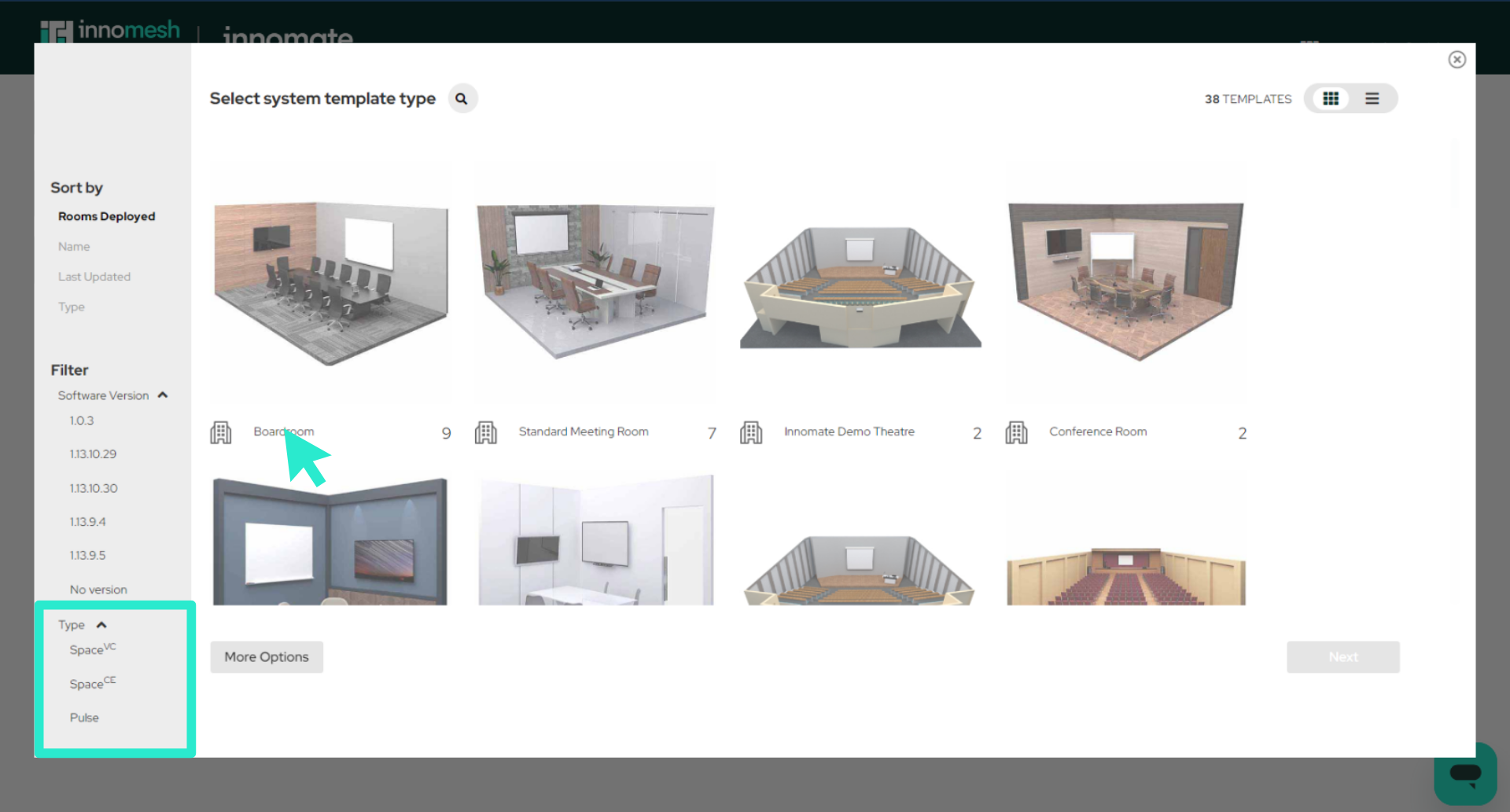
Task: Filter templates by software version 1.13.9.5
Action: pos(88,555)
